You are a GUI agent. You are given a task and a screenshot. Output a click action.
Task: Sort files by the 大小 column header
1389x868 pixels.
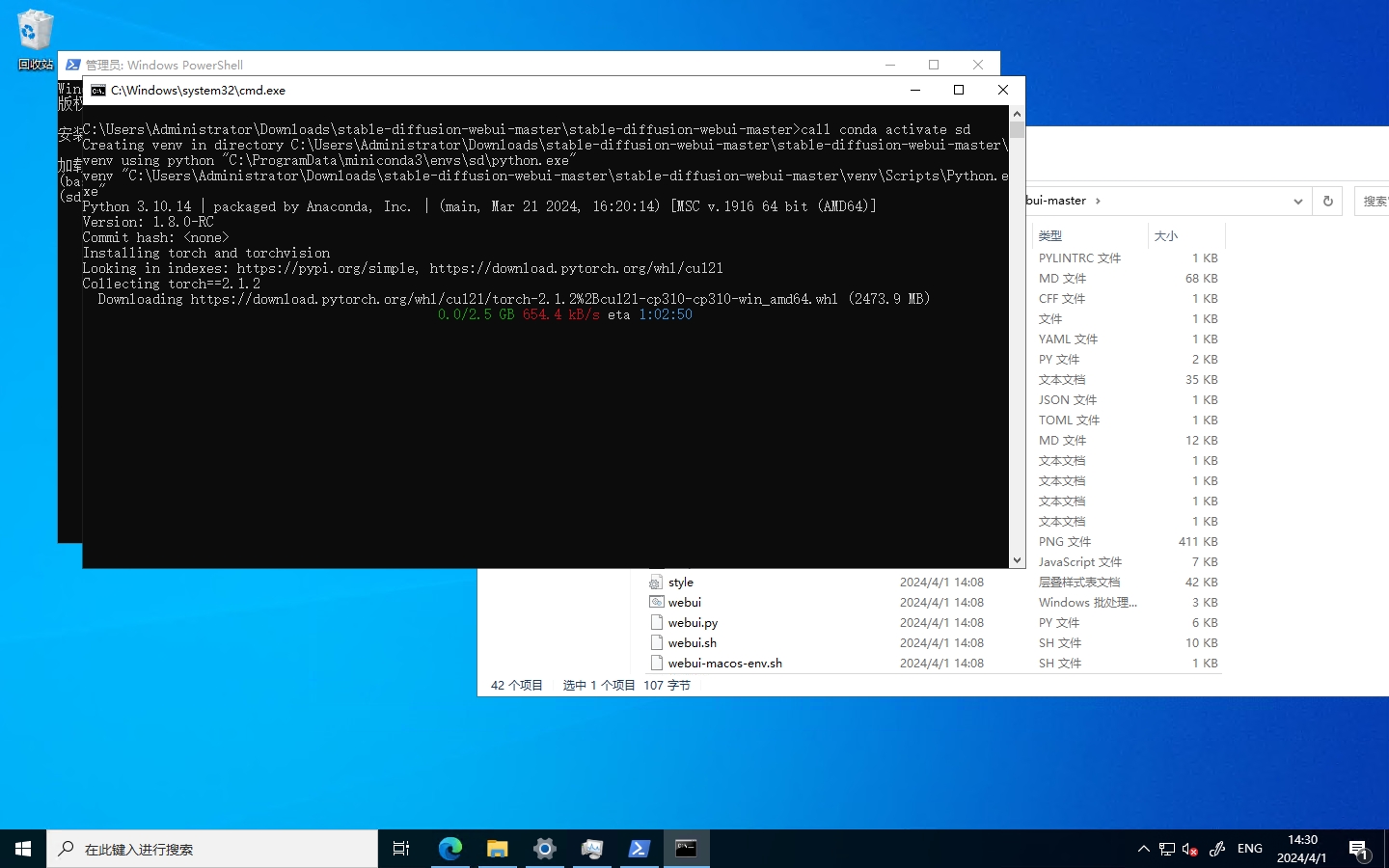1166,236
